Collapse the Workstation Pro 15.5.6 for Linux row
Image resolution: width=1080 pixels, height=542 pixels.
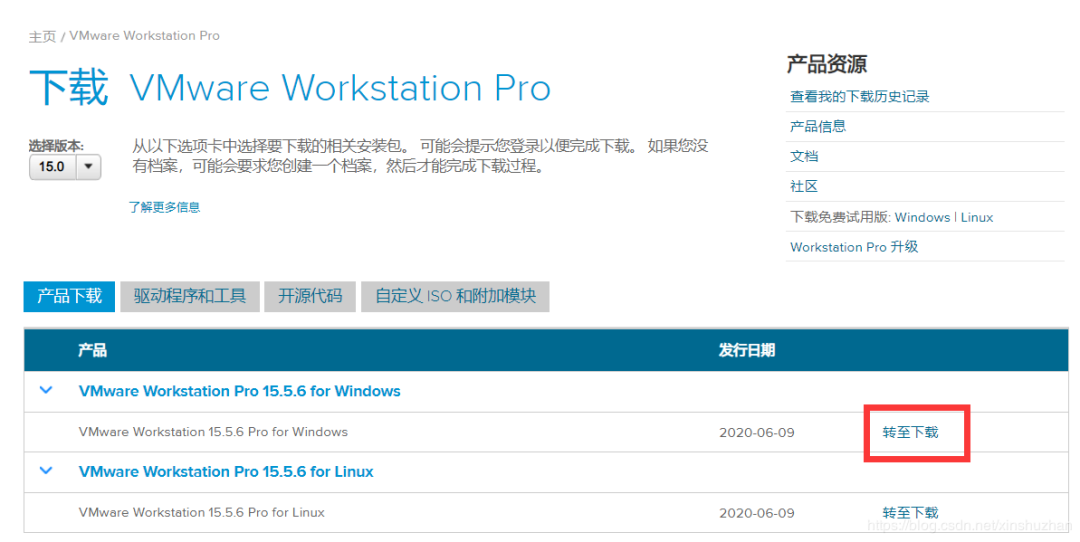point(46,471)
